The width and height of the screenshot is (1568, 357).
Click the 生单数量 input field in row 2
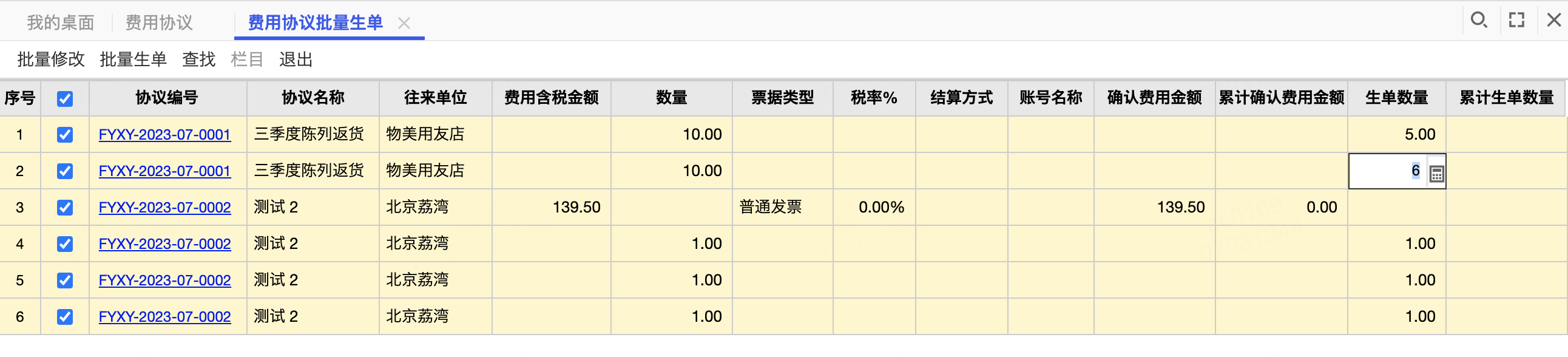(x=1388, y=171)
